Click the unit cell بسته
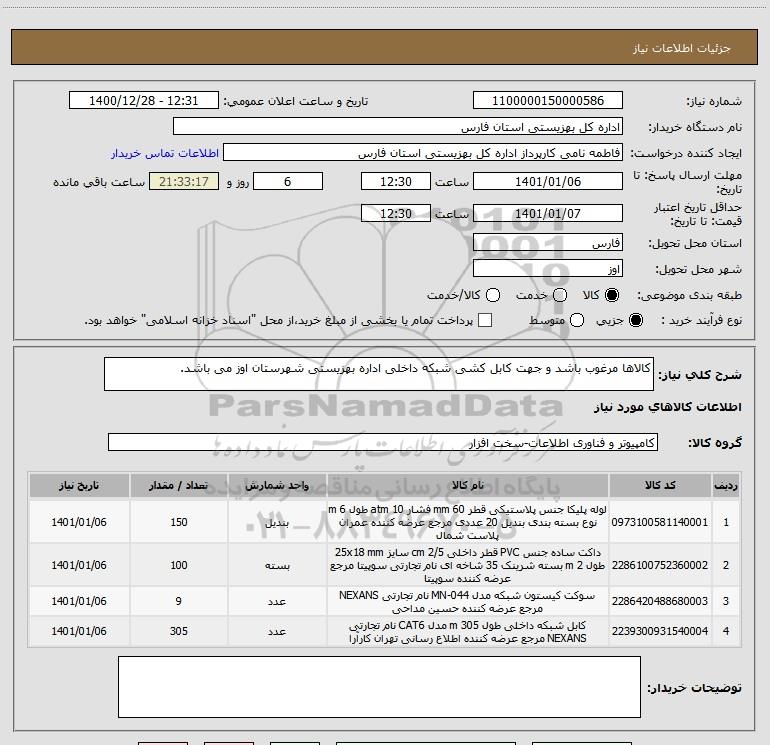770x745 pixels. point(277,565)
